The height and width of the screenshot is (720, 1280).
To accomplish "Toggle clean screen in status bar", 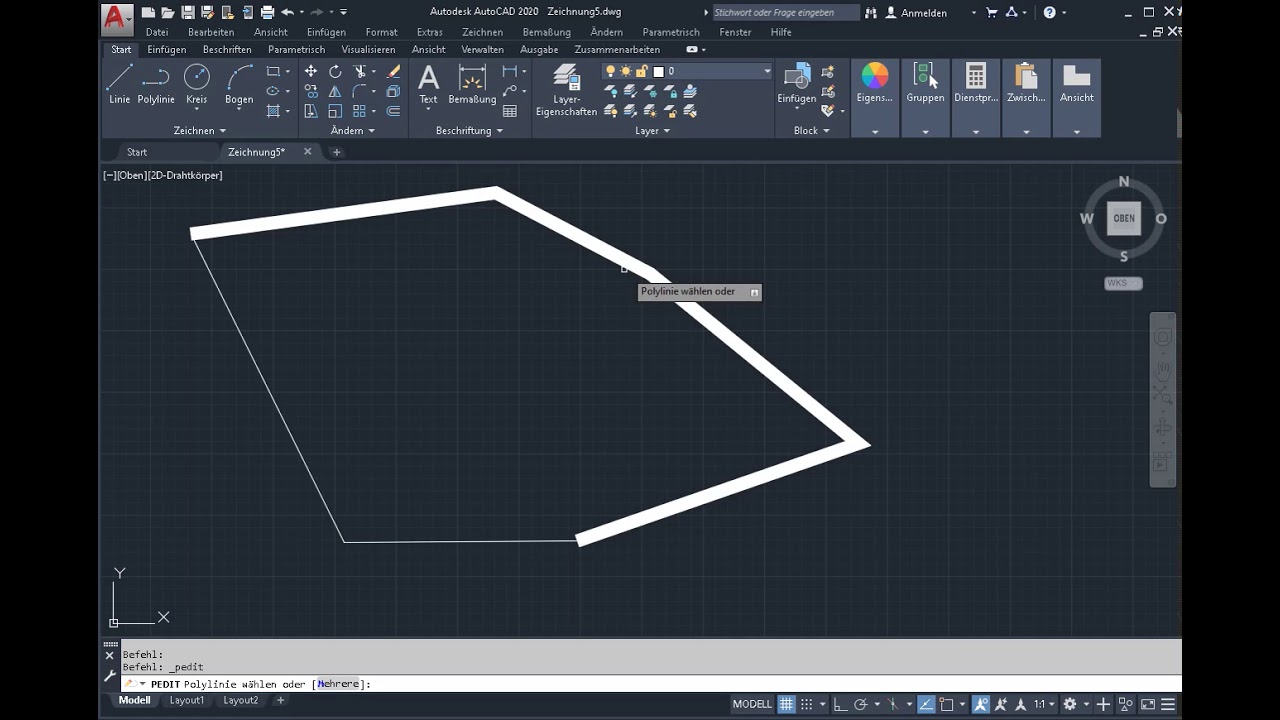I will [x=1148, y=704].
